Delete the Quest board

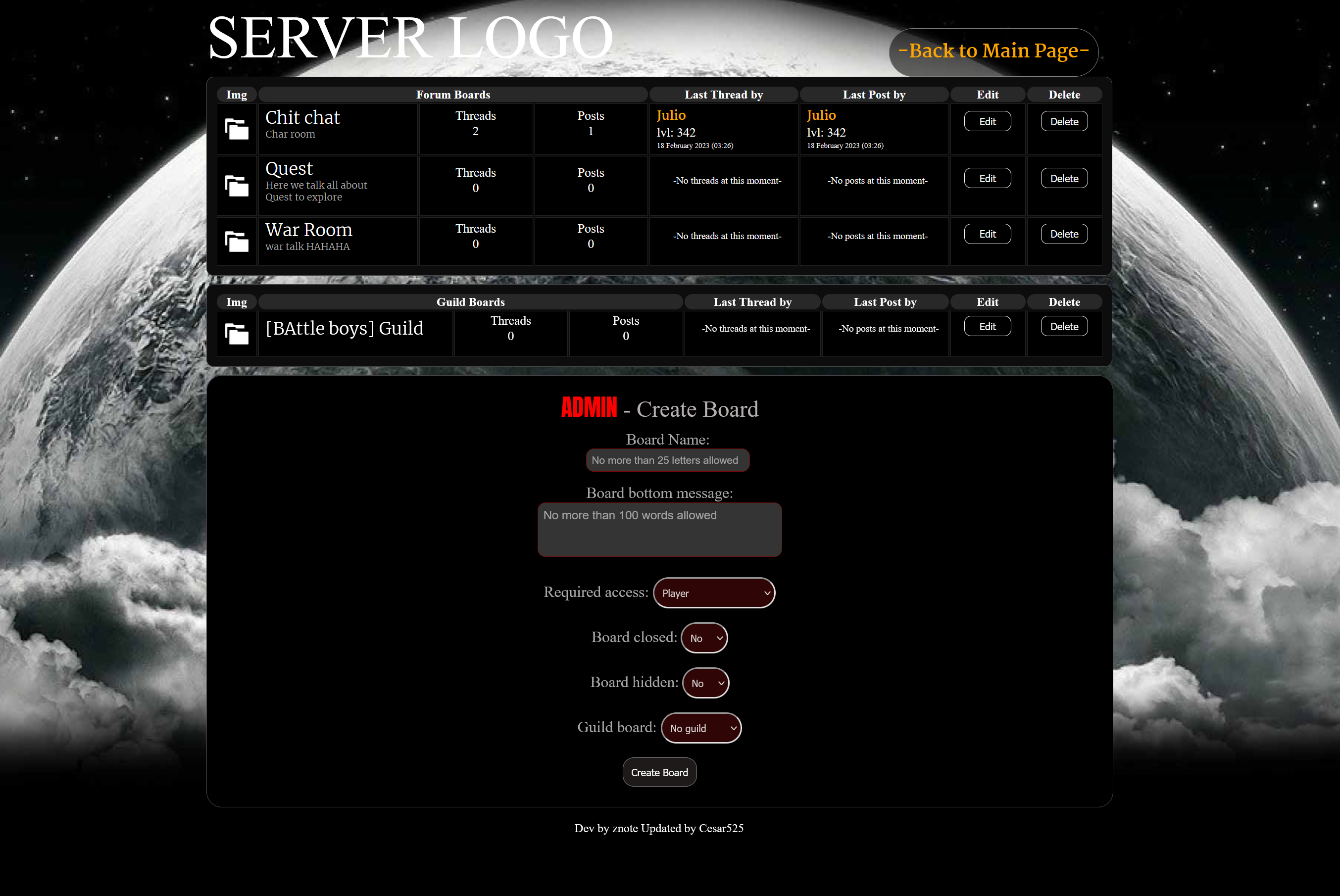[1064, 178]
